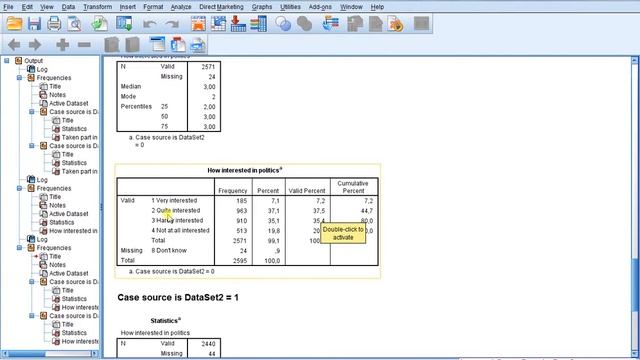
Task: Click the '8 Don't know' row label
Action: coord(169,250)
